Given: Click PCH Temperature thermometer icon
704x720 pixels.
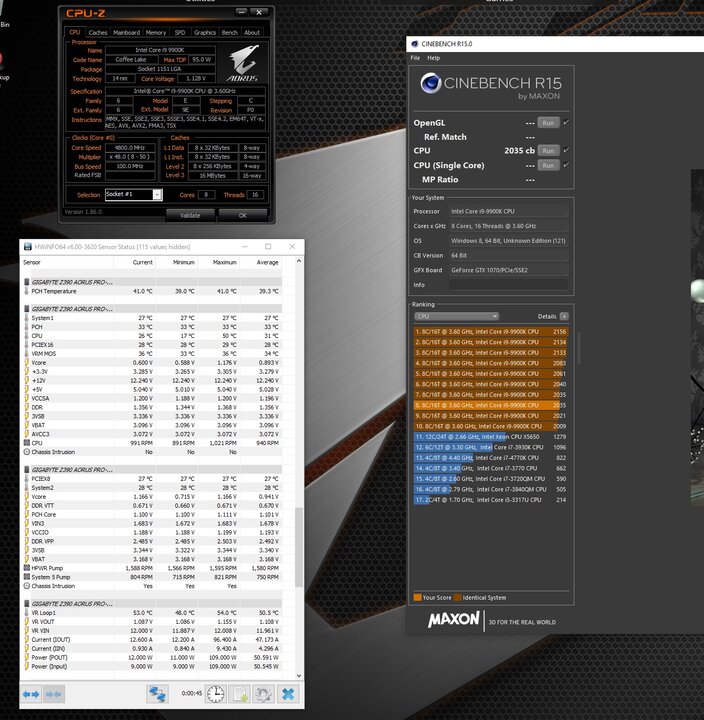Looking at the screenshot, I should [27, 291].
